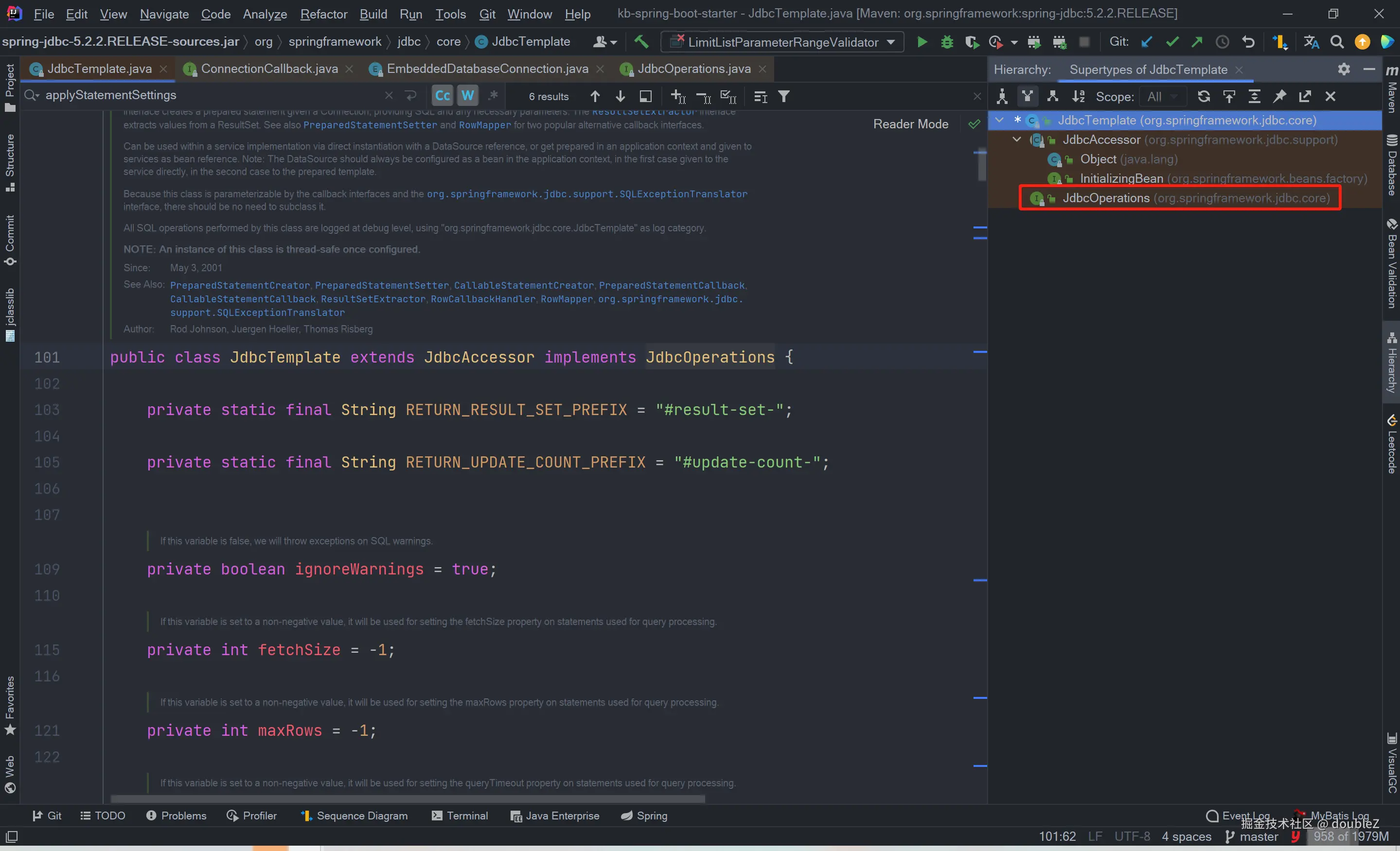Open the filter search results funnel icon

783,97
